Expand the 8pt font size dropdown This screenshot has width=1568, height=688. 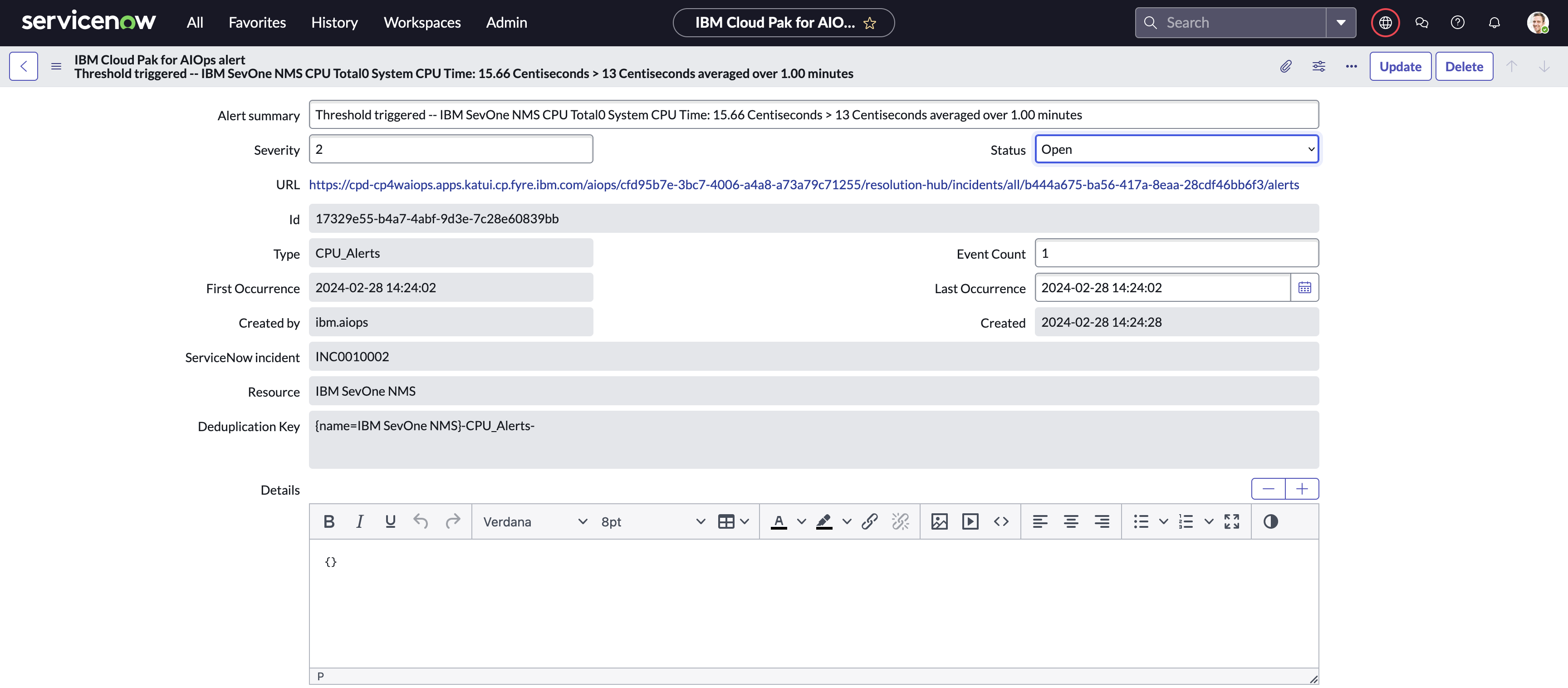(x=652, y=522)
